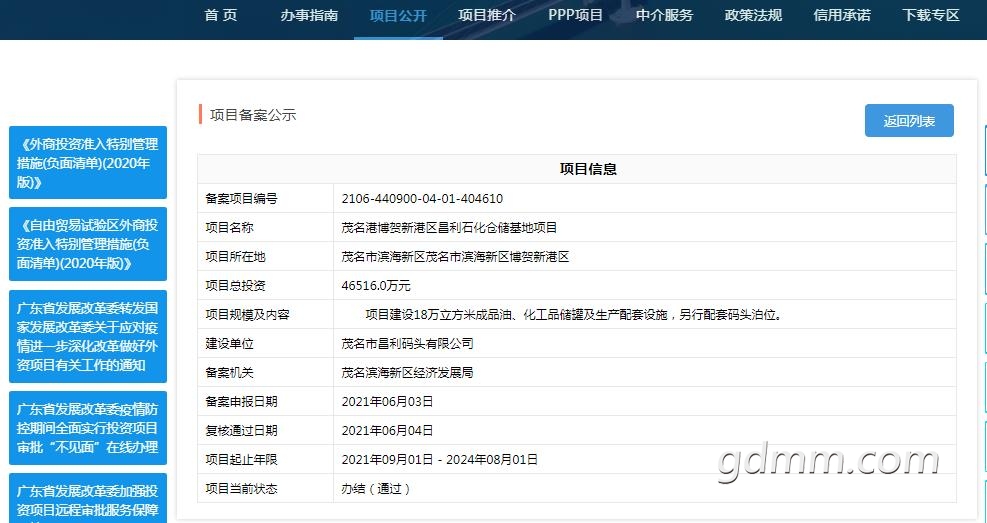Click the 返回列表 button
Image resolution: width=987 pixels, height=523 pixels.
tap(909, 121)
